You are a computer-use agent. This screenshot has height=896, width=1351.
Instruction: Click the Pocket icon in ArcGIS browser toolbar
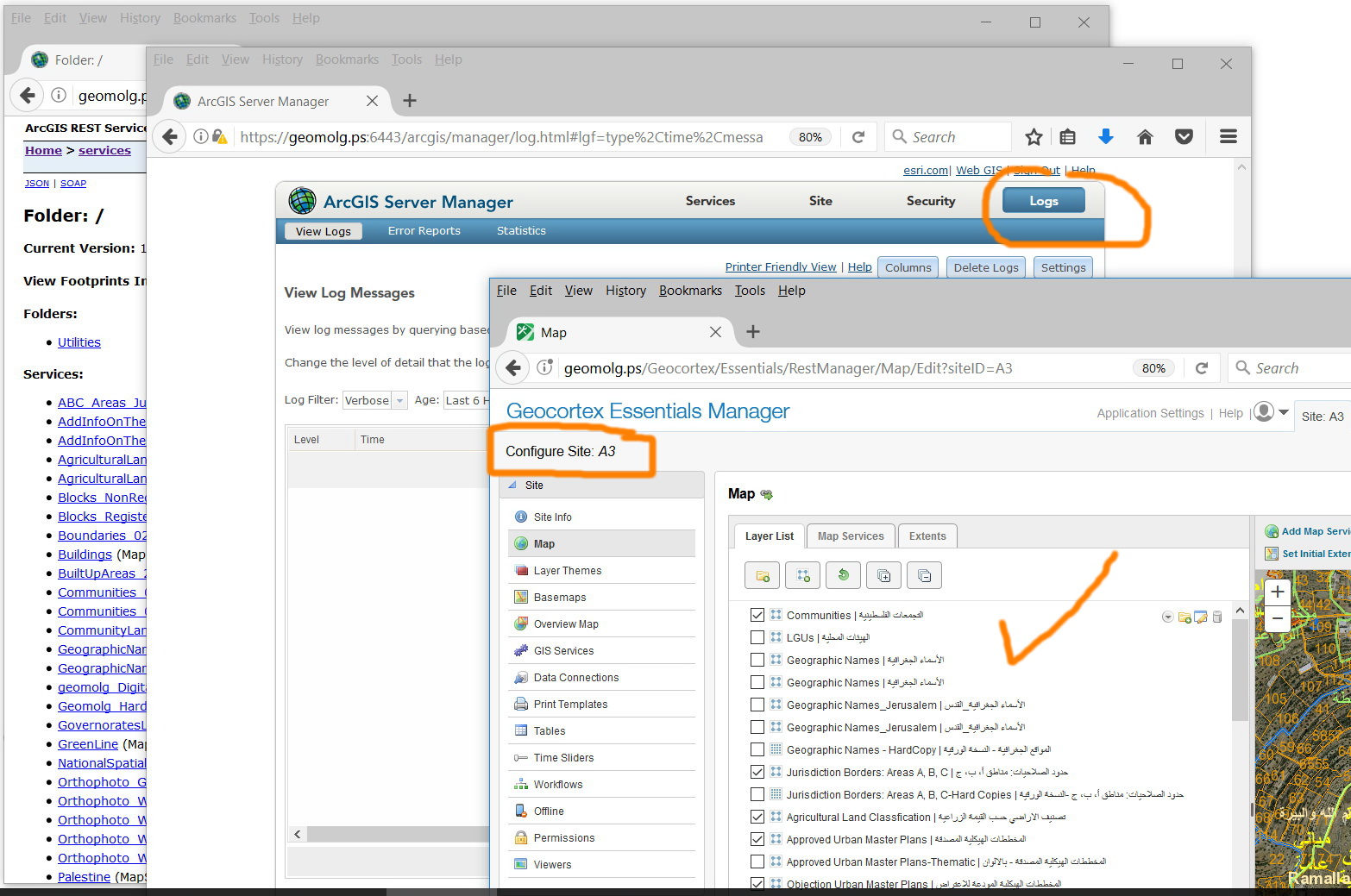(x=1184, y=136)
